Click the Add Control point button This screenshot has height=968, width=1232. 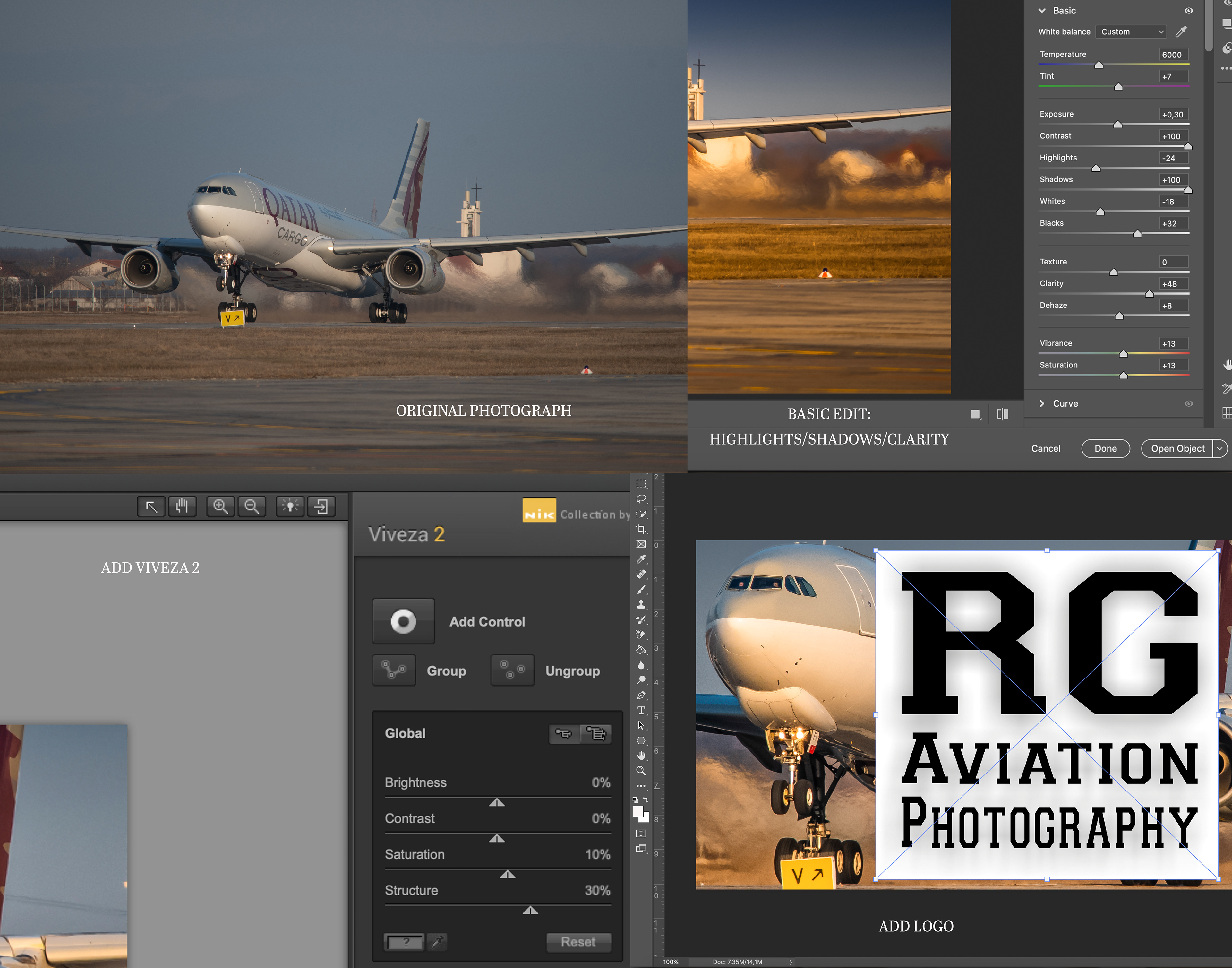403,621
